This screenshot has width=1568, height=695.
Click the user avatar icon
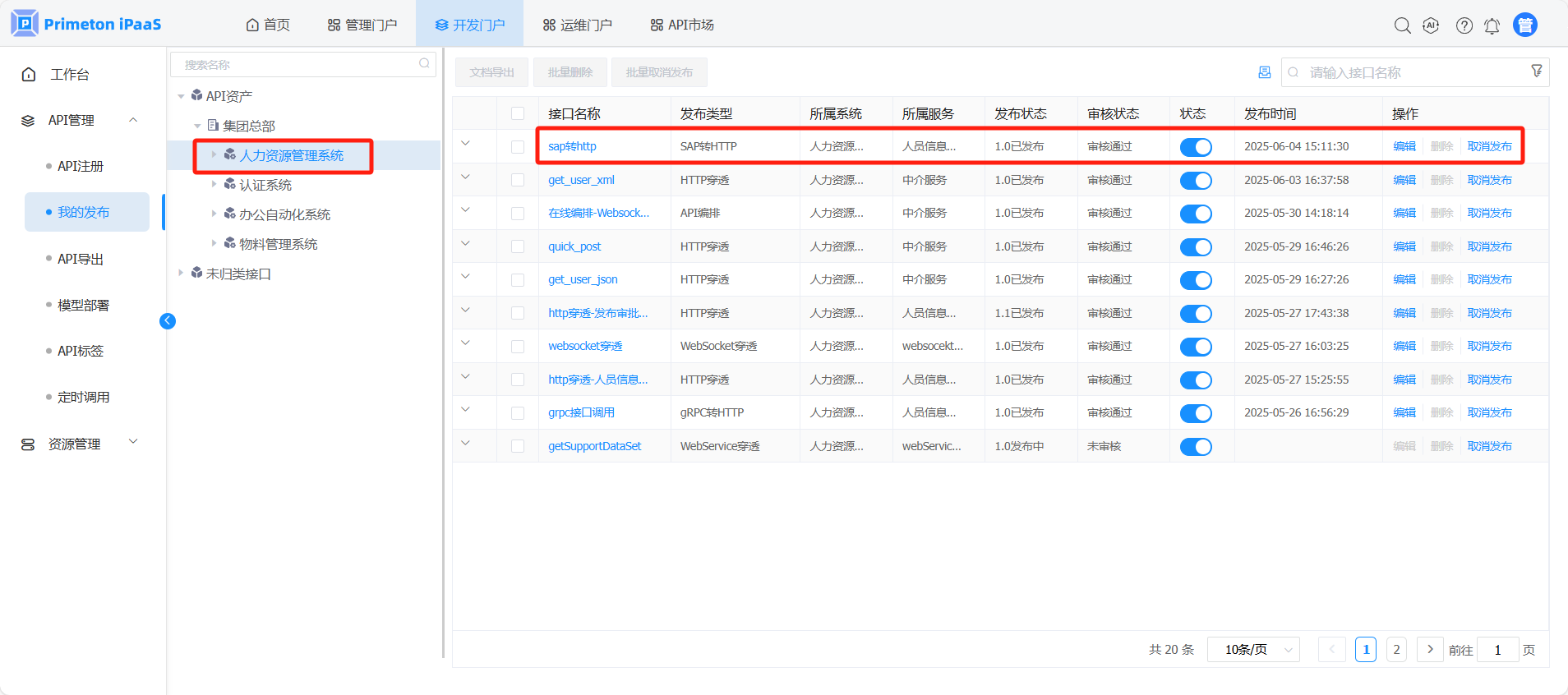pos(1524,25)
